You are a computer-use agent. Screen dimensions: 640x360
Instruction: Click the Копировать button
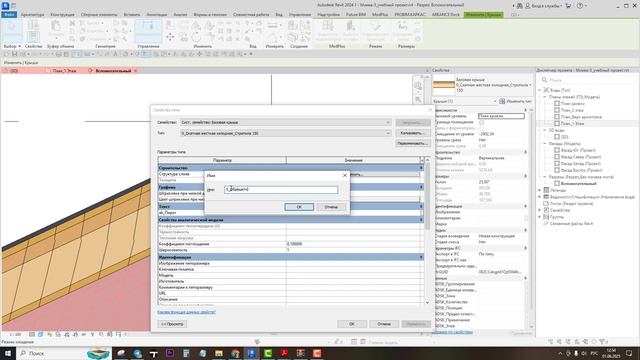pyautogui.click(x=412, y=133)
